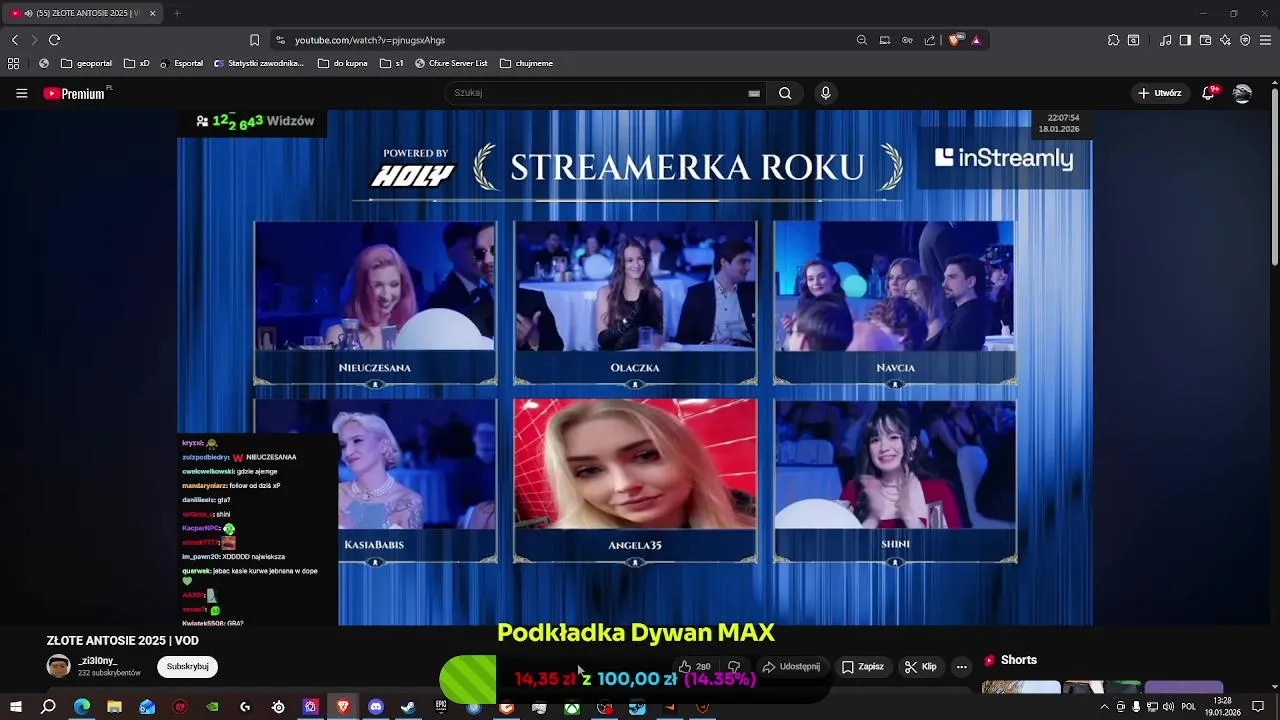The image size is (1280, 720).
Task: Like the video with thumbs up
Action: tap(695, 667)
